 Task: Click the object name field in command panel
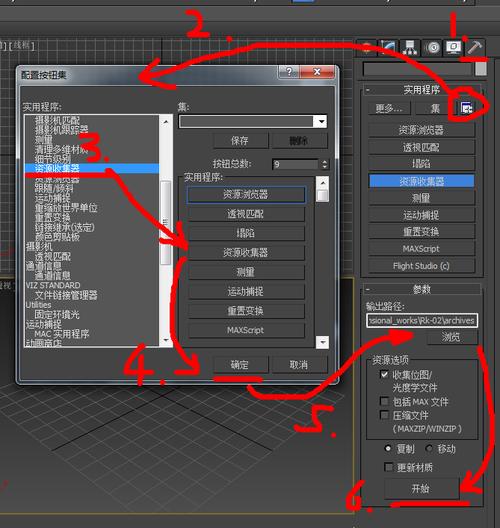coord(417,69)
